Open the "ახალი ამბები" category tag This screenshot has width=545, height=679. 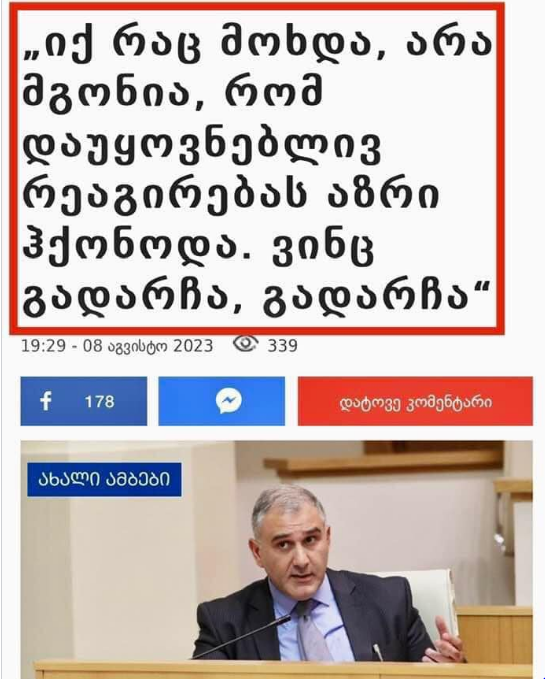point(104,479)
